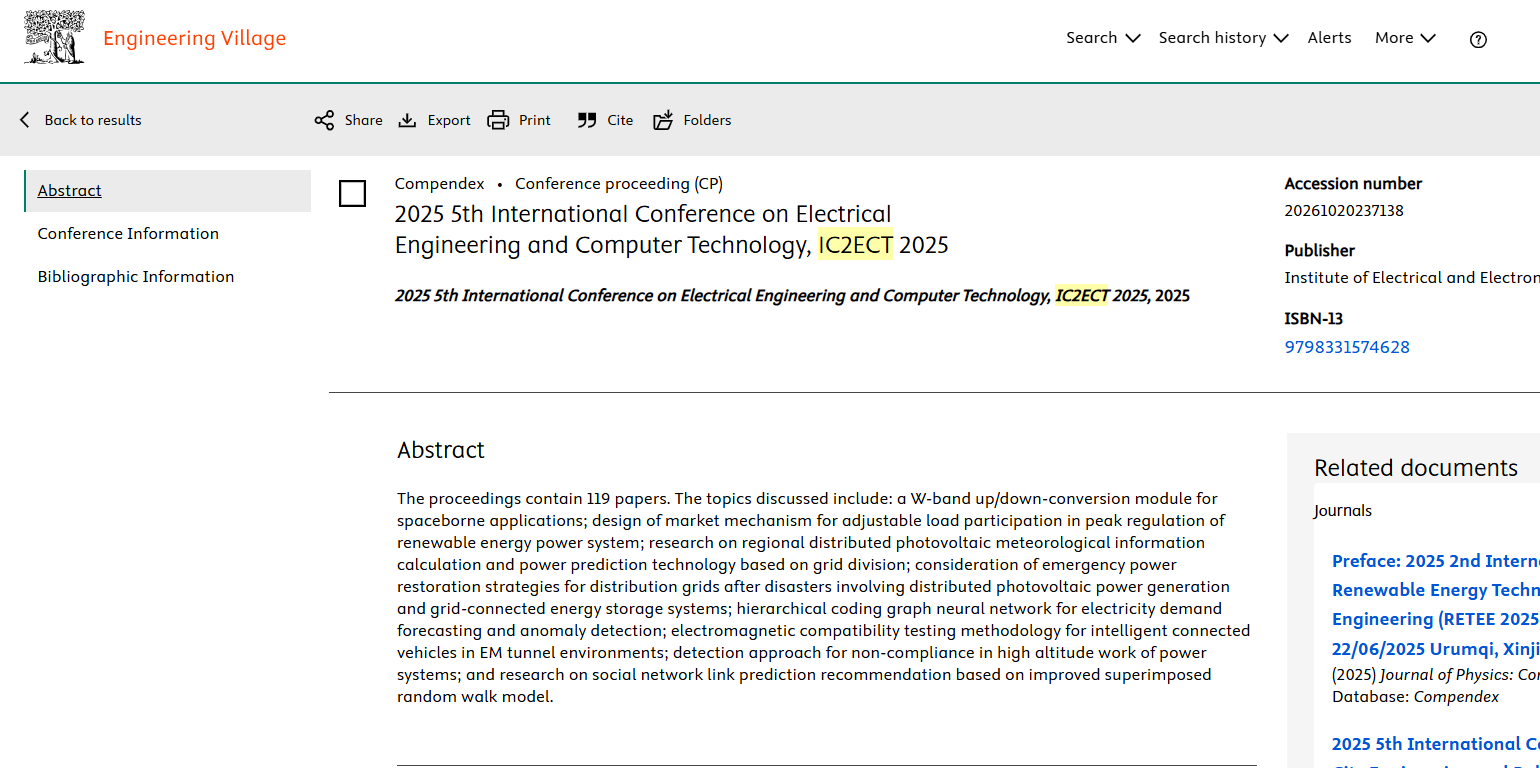Click the Folders icon
The image size is (1540, 768).
coord(663,120)
